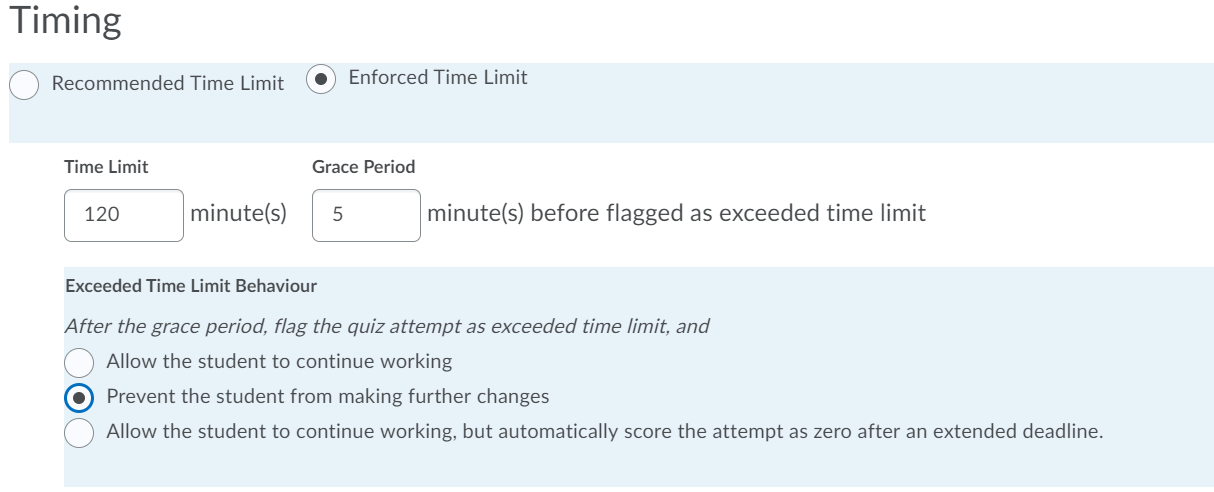Click the 'before flagged as exceeded time limit' text

tap(727, 213)
